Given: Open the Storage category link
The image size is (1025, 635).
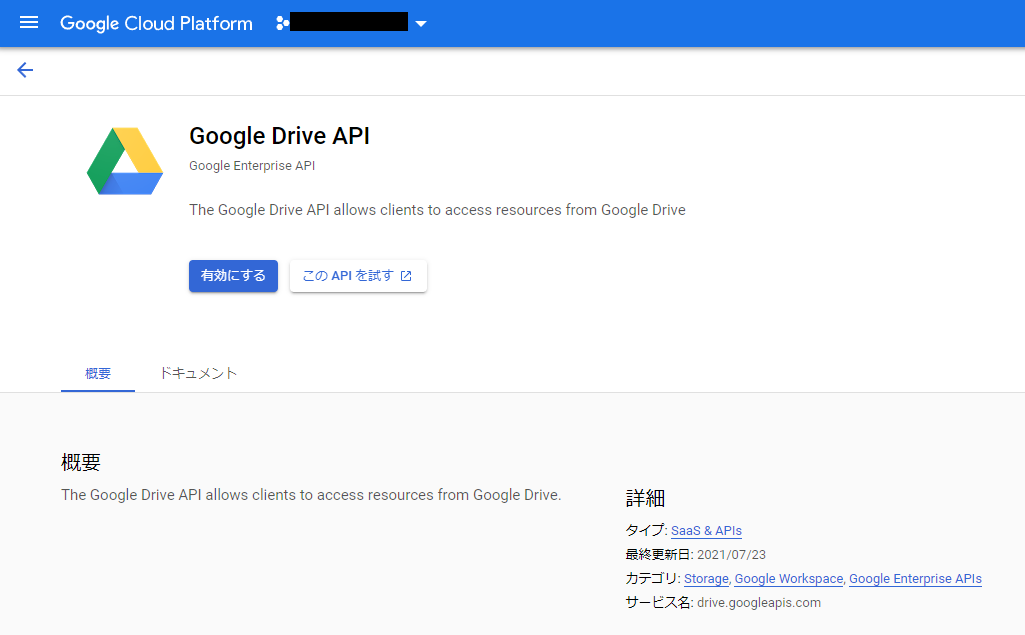Looking at the screenshot, I should pyautogui.click(x=706, y=579).
